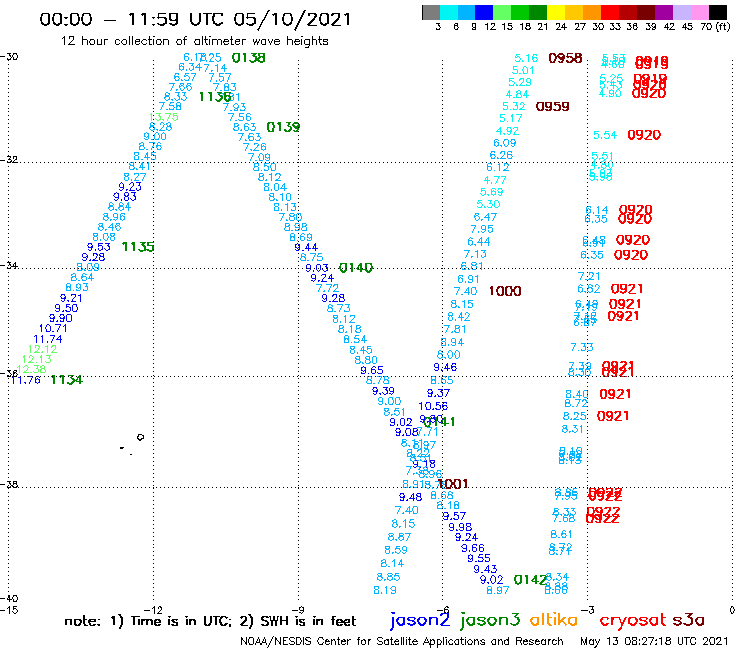
Task: Click the 'cryosat' satellite legend label
Action: click(633, 620)
